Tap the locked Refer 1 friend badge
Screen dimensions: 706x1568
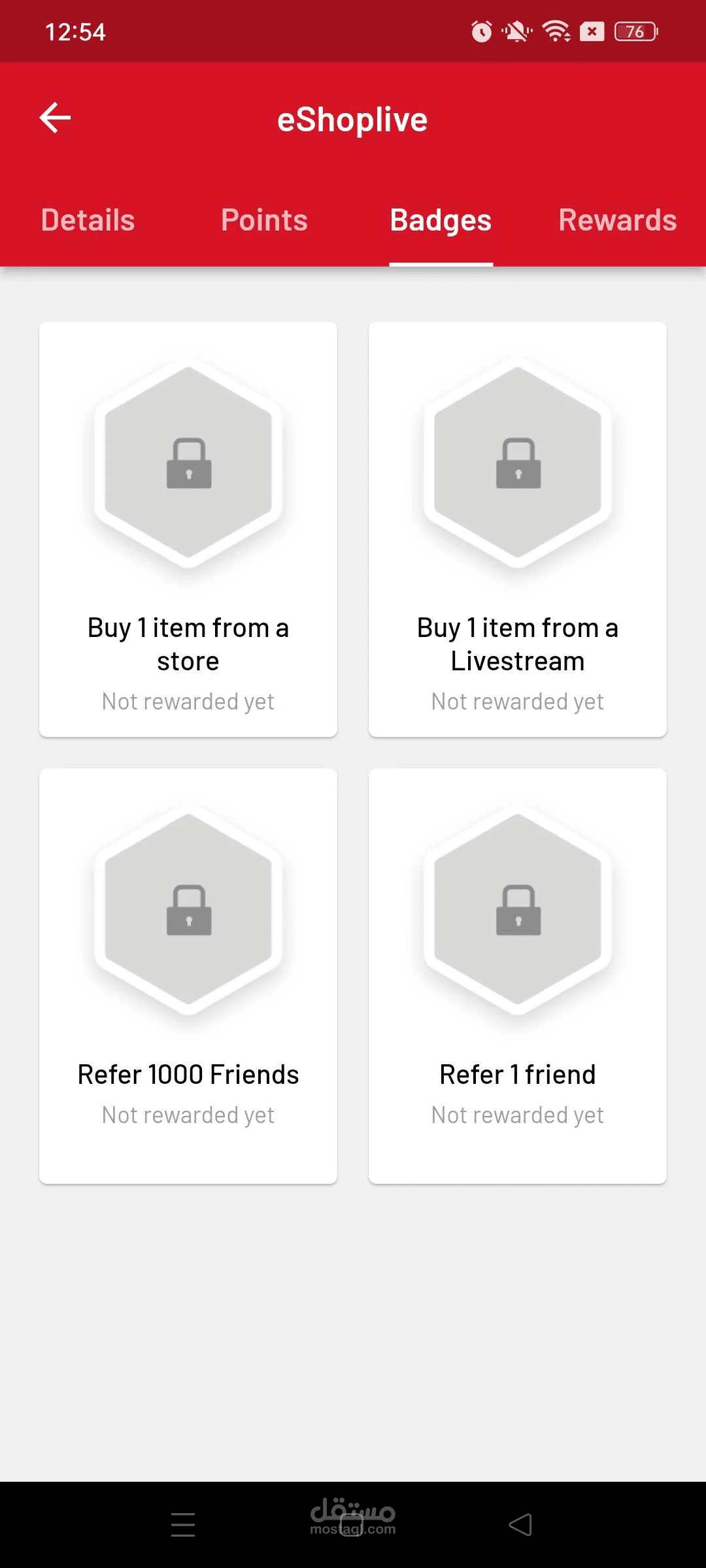coord(518,909)
